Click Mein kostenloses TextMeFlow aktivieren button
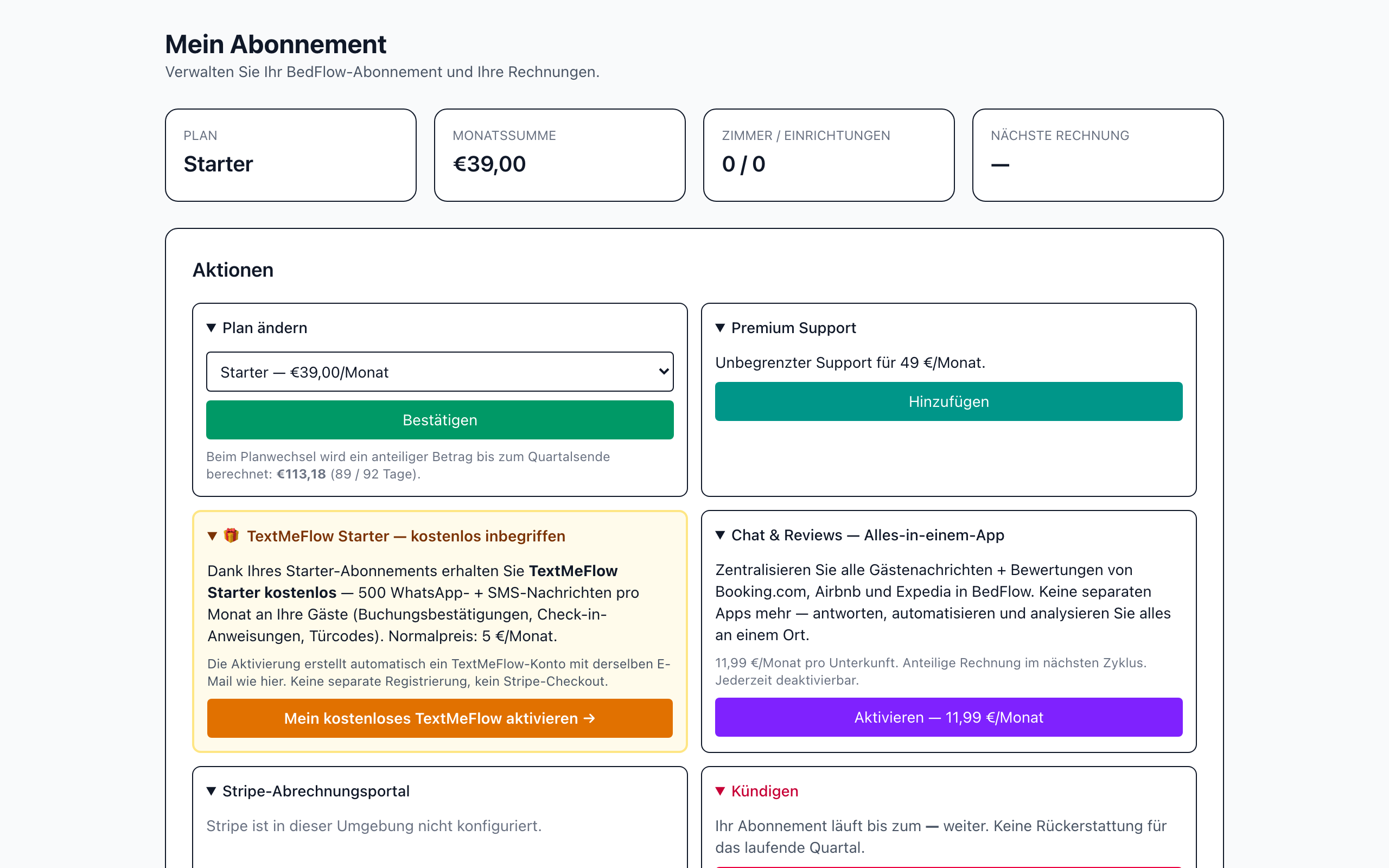Viewport: 1389px width, 868px height. point(439,718)
